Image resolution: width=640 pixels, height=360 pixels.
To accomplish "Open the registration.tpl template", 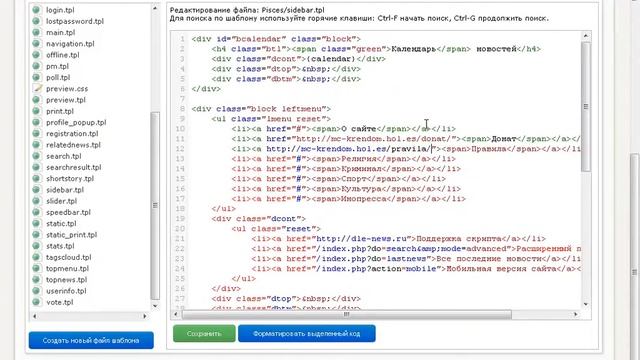I will tap(72, 133).
